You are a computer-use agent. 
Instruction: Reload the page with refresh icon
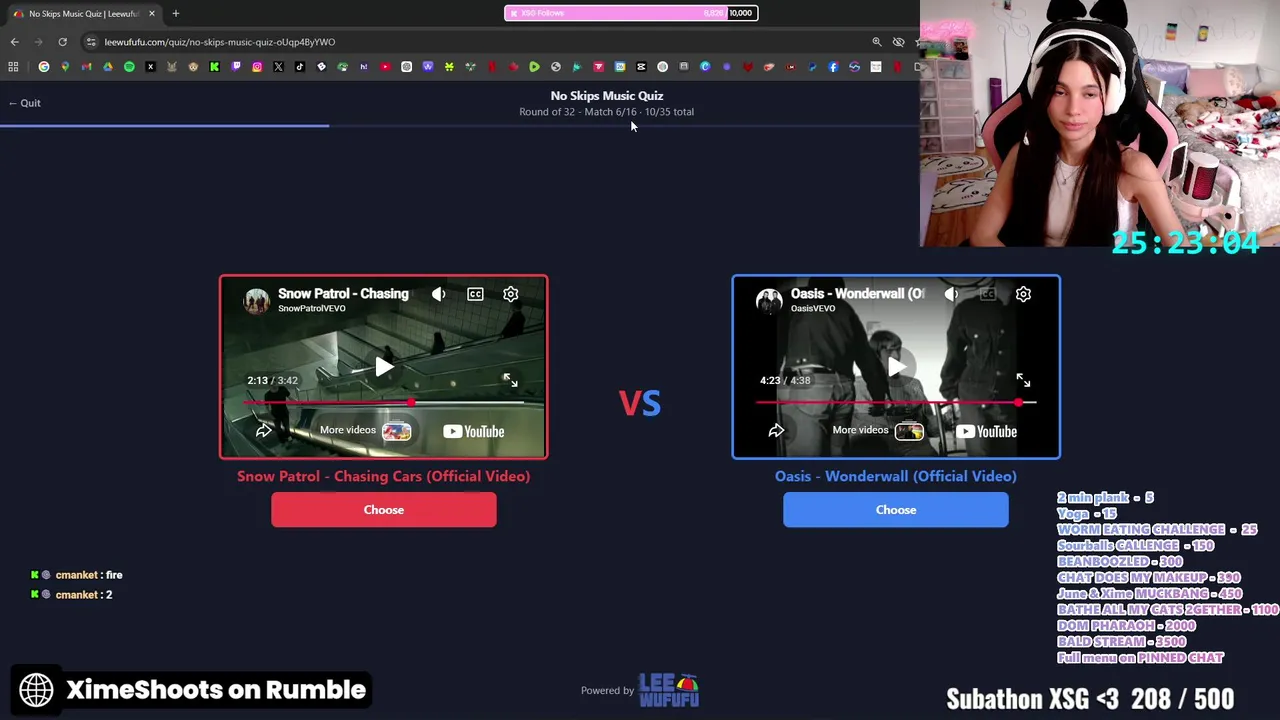(x=62, y=42)
